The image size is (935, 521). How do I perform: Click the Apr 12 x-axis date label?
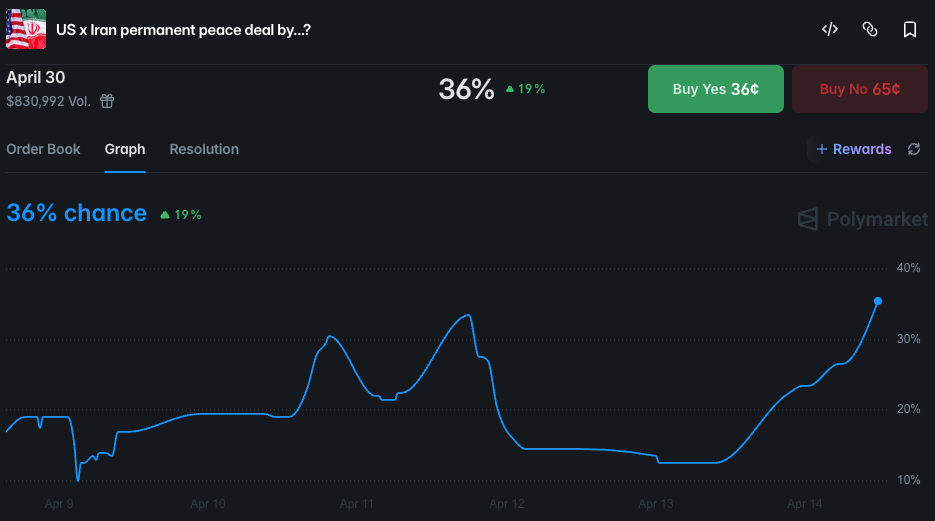click(508, 504)
